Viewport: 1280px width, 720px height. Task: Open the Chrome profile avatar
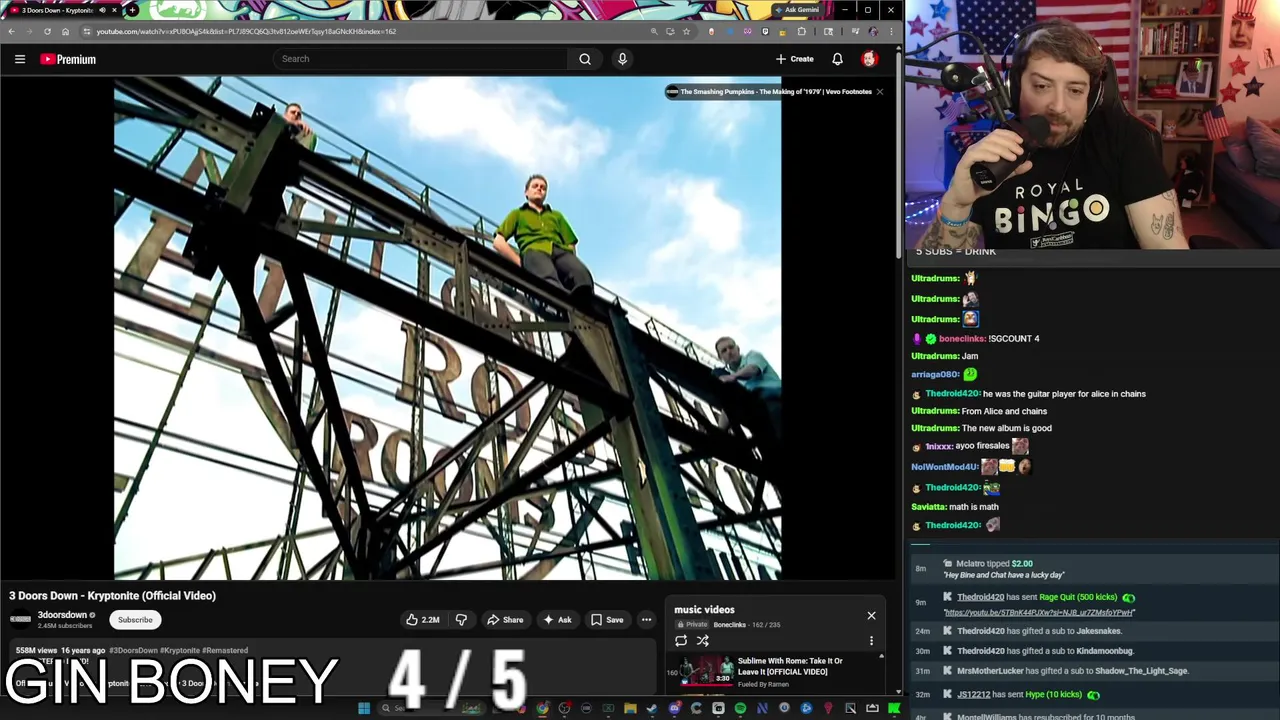click(873, 31)
